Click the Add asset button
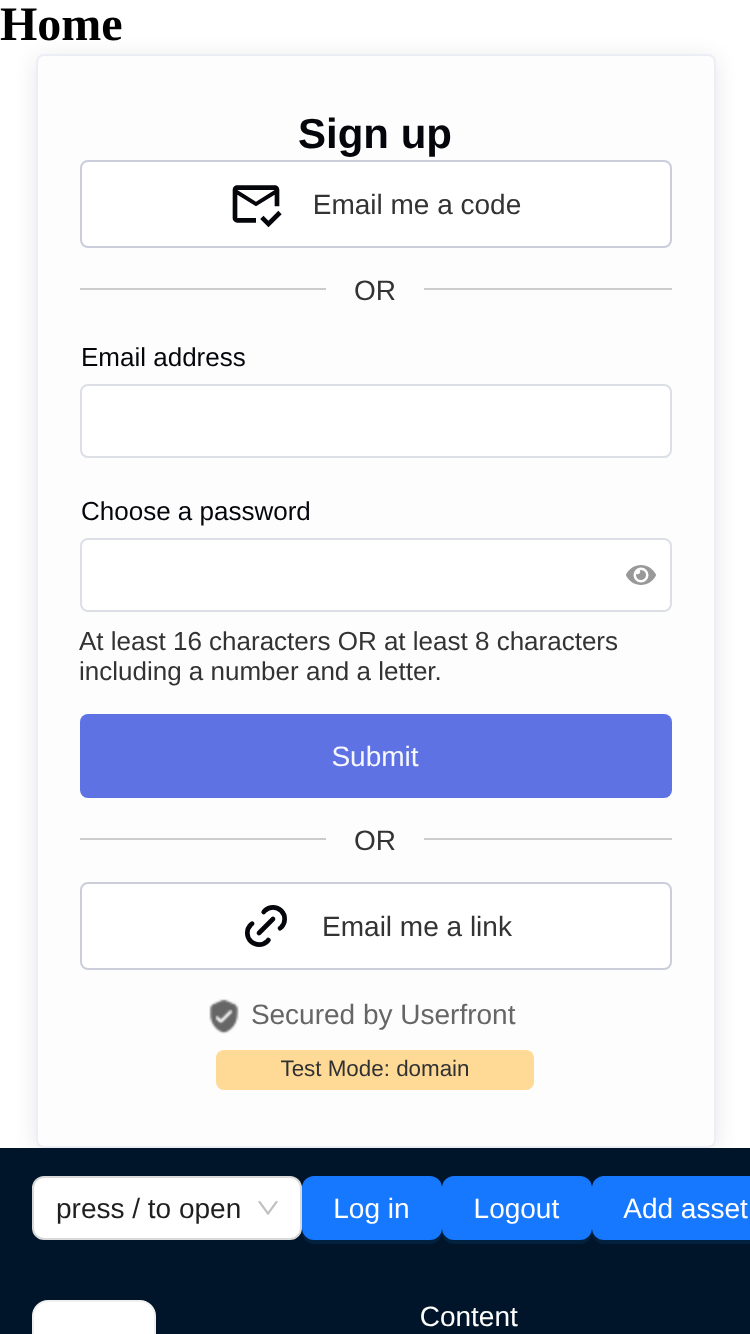This screenshot has height=1334, width=750. point(672,1208)
